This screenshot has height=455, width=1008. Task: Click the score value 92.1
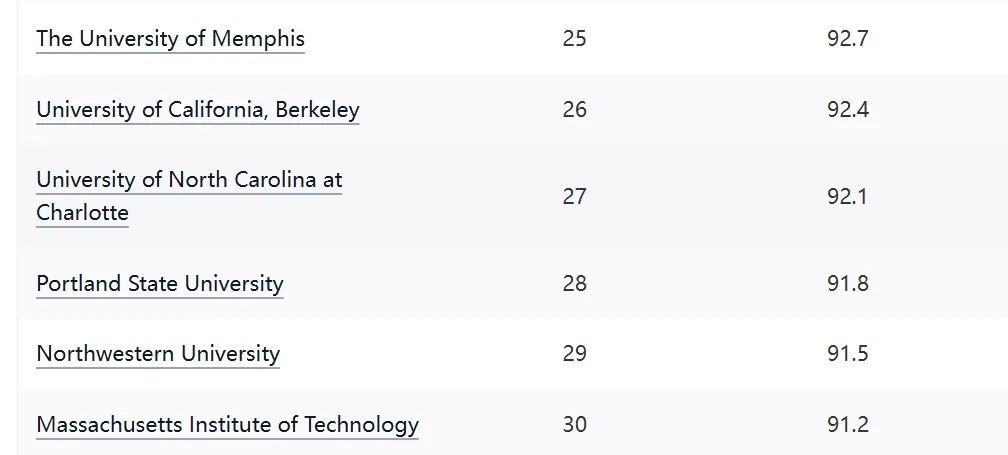click(x=848, y=196)
